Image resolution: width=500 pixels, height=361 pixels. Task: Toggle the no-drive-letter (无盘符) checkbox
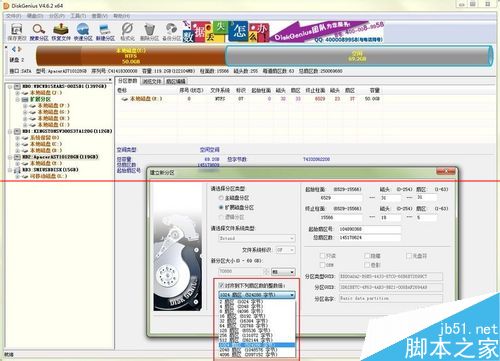[x=409, y=256]
